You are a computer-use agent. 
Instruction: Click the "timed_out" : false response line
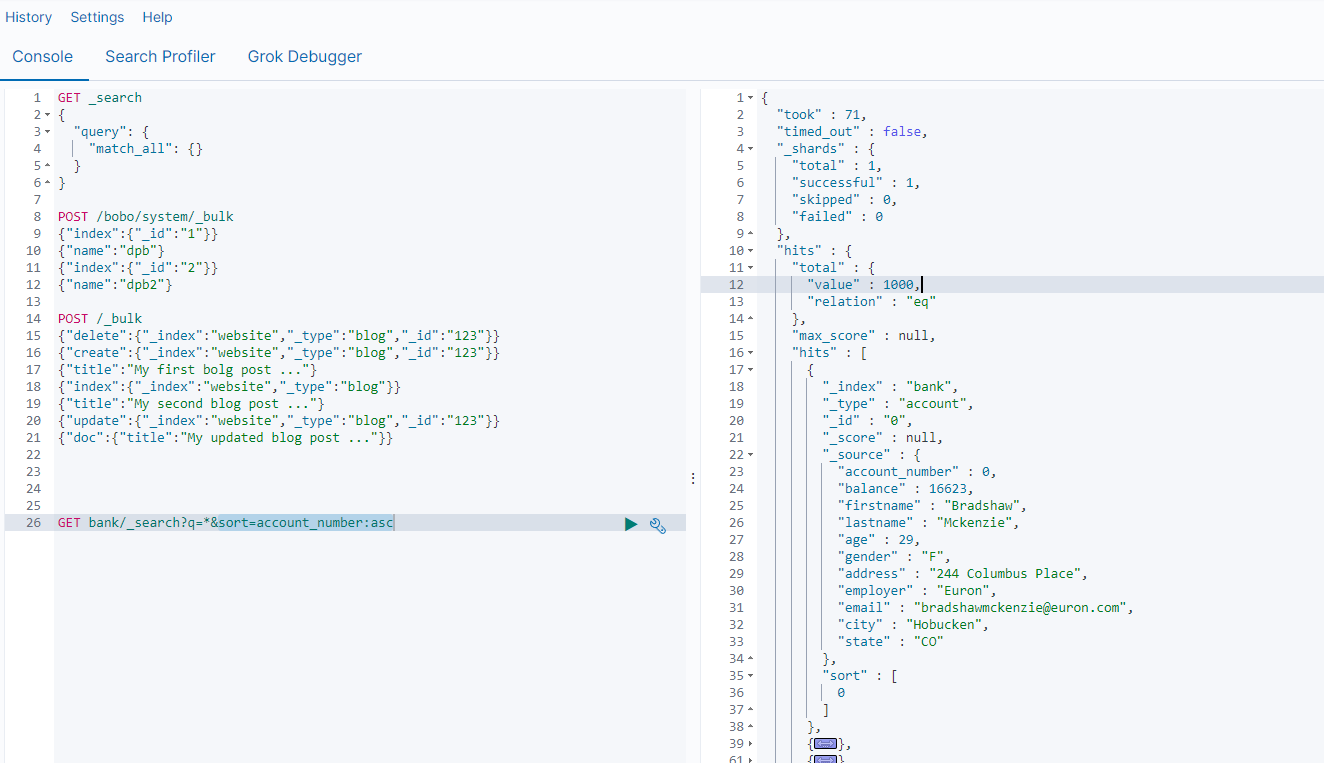[853, 132]
